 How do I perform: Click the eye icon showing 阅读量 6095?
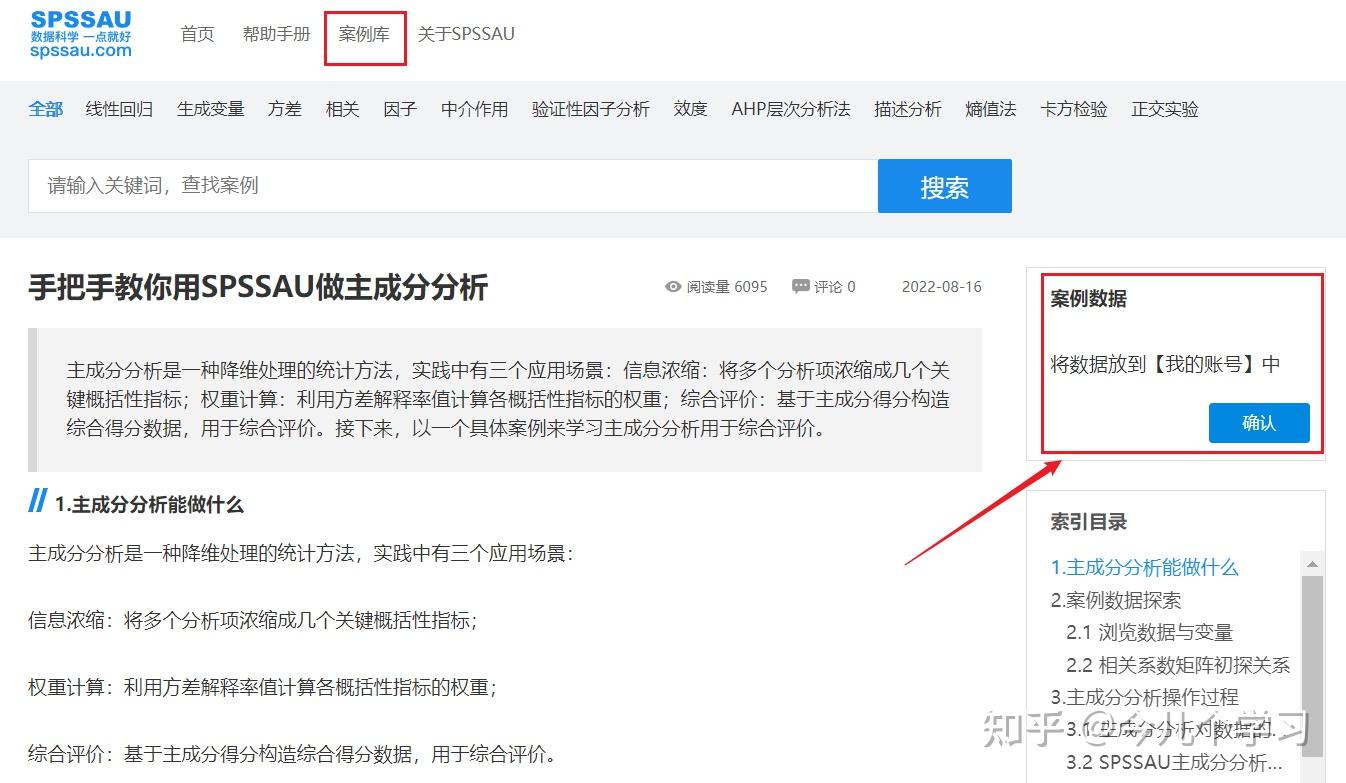click(x=674, y=287)
